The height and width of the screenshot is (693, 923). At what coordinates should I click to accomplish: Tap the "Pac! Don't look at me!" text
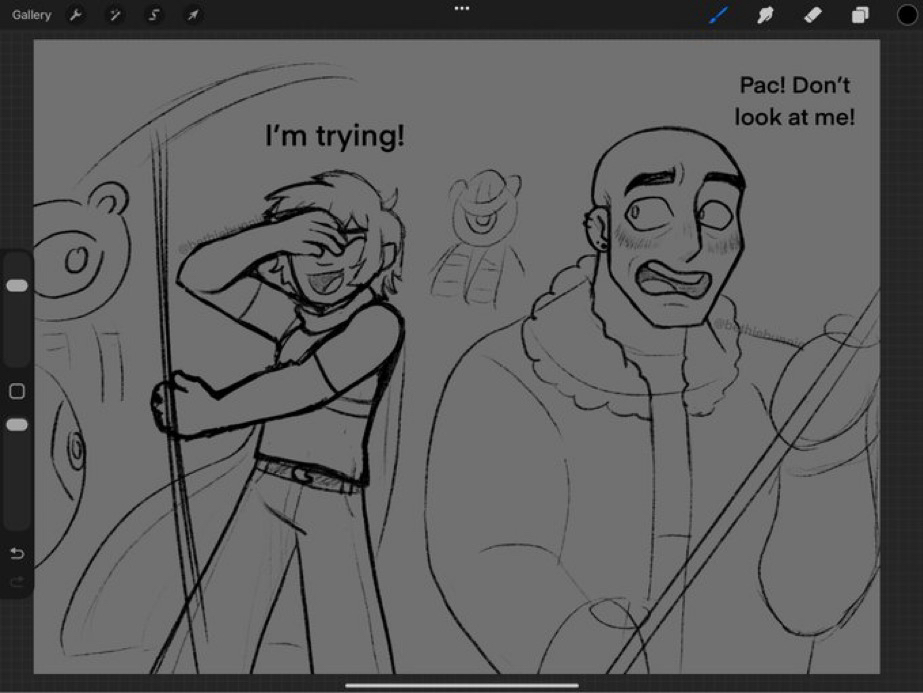pos(794,101)
